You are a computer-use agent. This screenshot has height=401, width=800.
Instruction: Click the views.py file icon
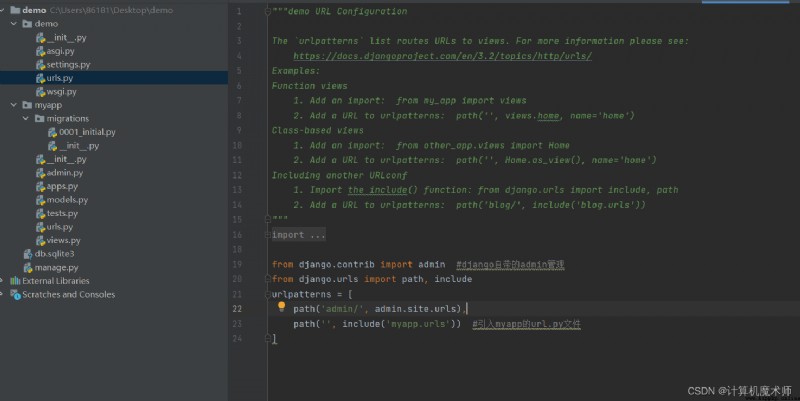40,240
